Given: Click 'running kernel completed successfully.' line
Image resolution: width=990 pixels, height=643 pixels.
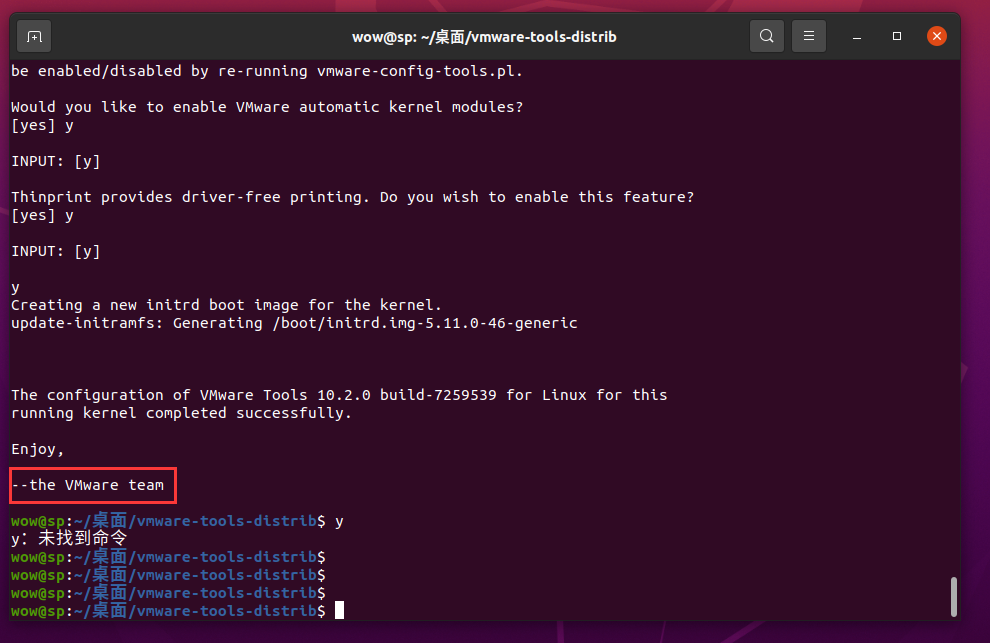Looking at the screenshot, I should point(181,413).
